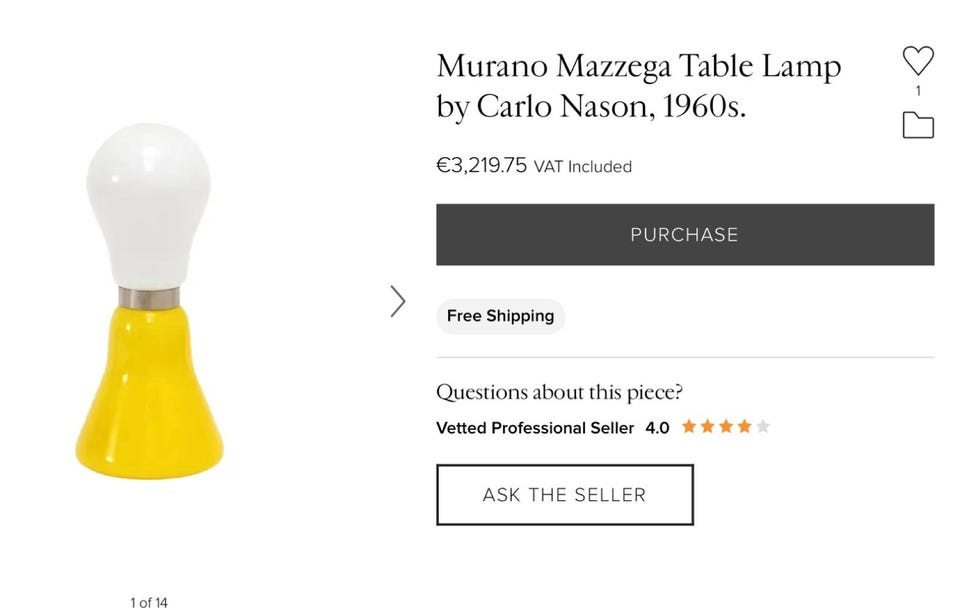Viewport: 960px width, 608px height.
Task: Click the VAT Included label
Action: coord(583,167)
